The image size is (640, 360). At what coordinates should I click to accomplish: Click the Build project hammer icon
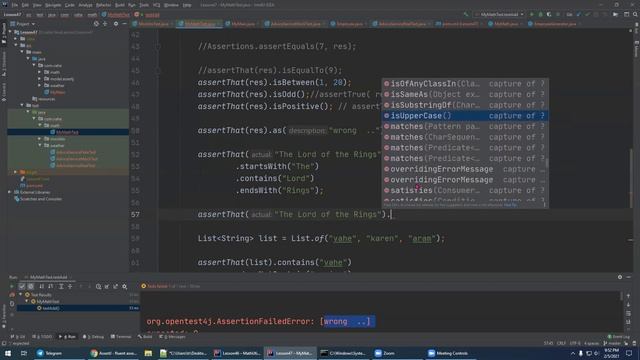(466, 14)
